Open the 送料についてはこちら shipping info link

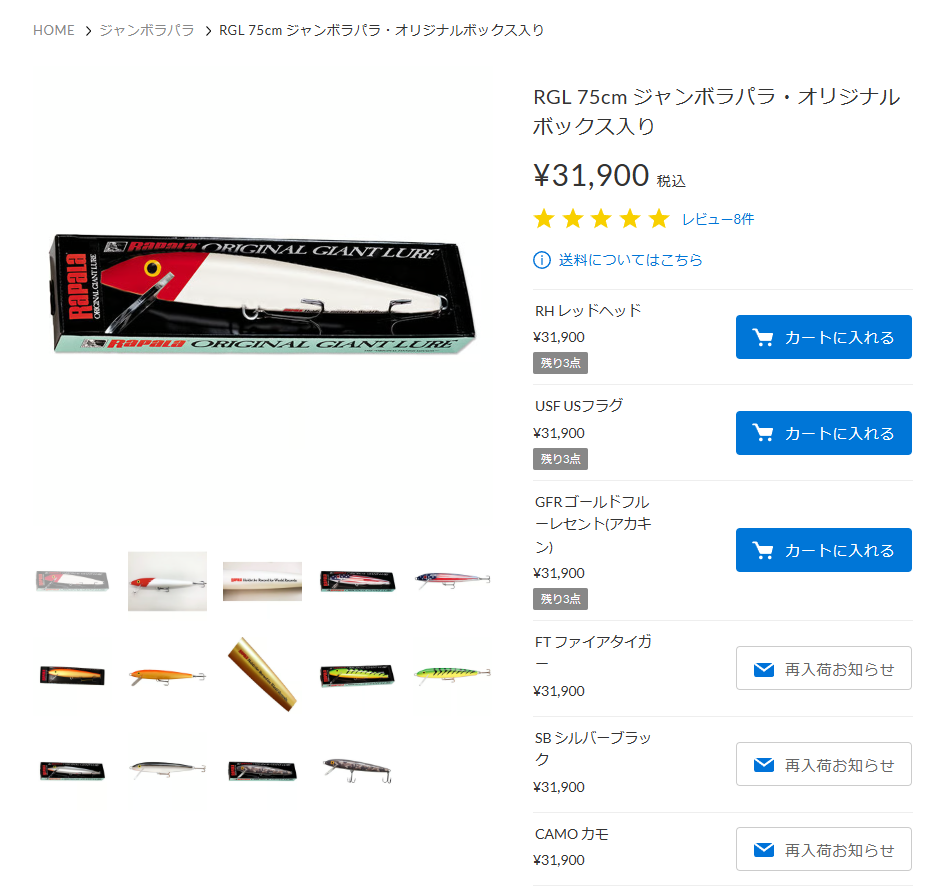[x=630, y=260]
